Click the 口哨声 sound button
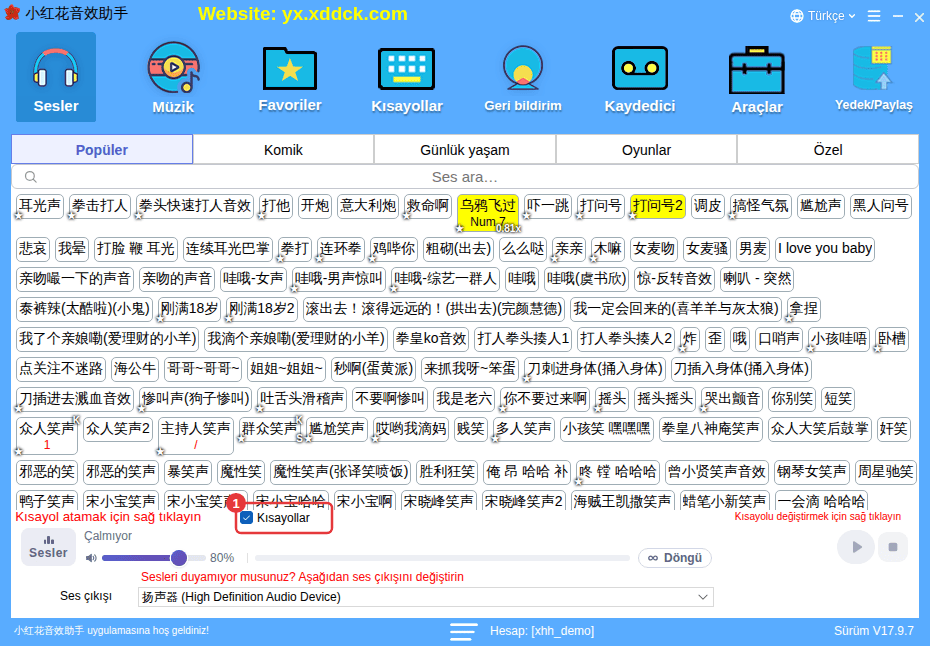Screen dimensions: 930x646 click(779, 339)
